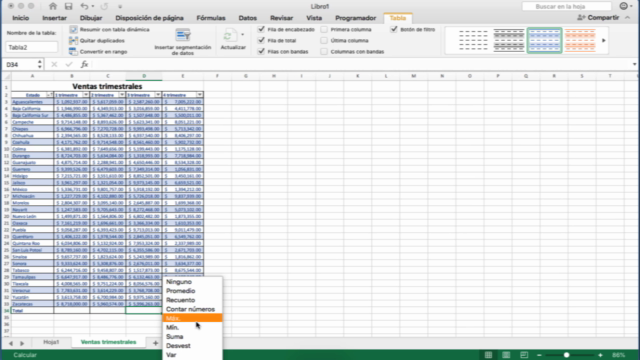The height and width of the screenshot is (360, 640).
Task: Click the feedback smiley icon
Action: point(623,6)
